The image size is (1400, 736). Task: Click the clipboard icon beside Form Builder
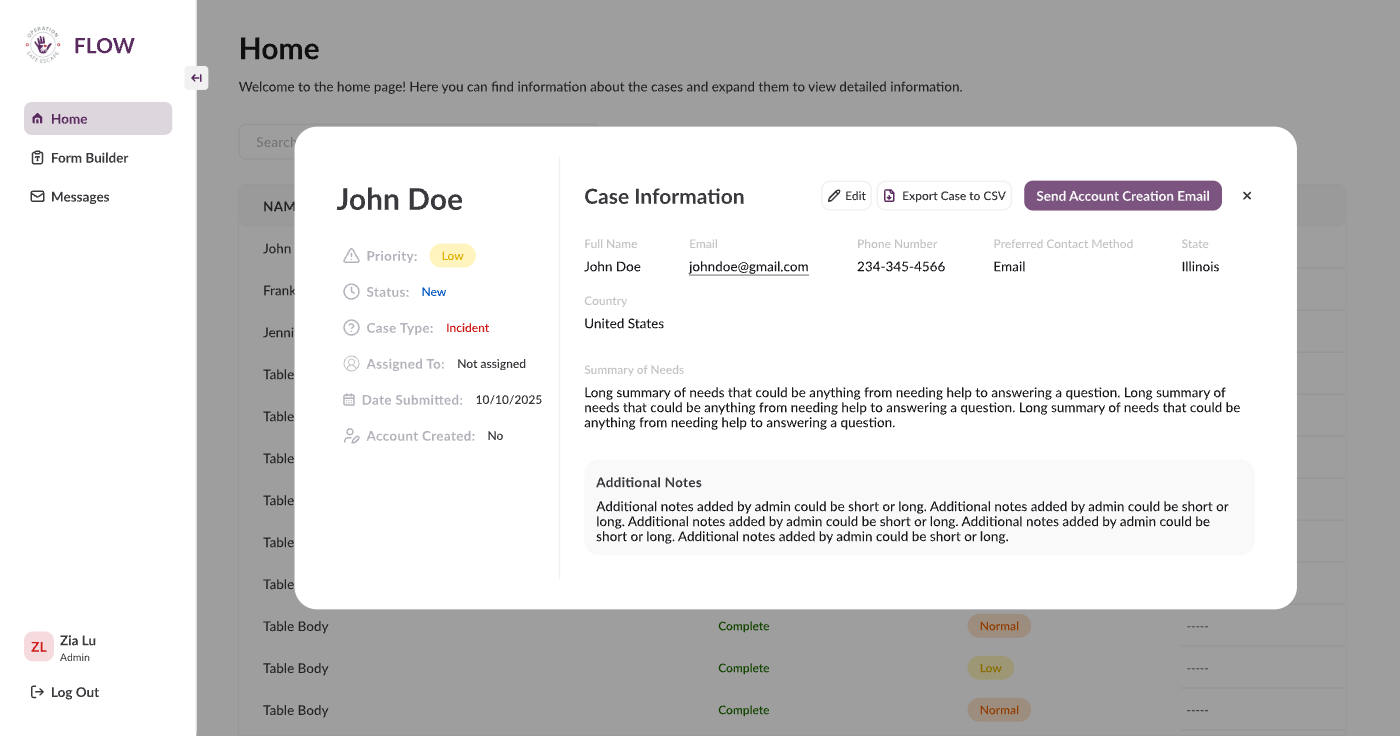(38, 158)
